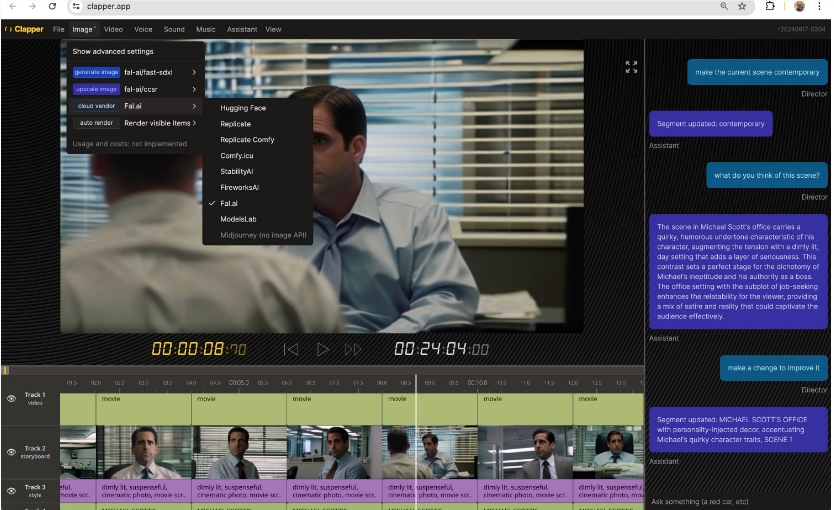Click the skip-back button in playback controls
The image size is (834, 510).
(x=291, y=349)
